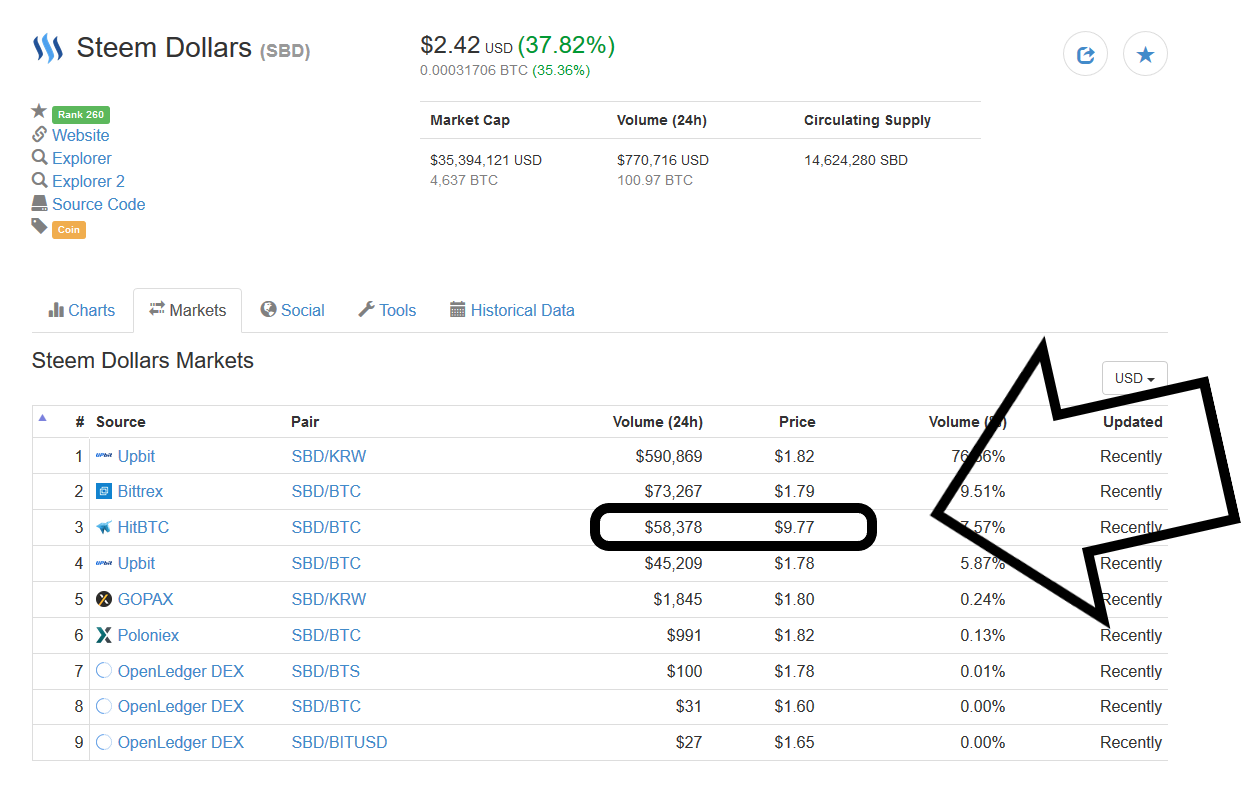
Task: Click the $73,267 volume cell
Action: pos(673,491)
